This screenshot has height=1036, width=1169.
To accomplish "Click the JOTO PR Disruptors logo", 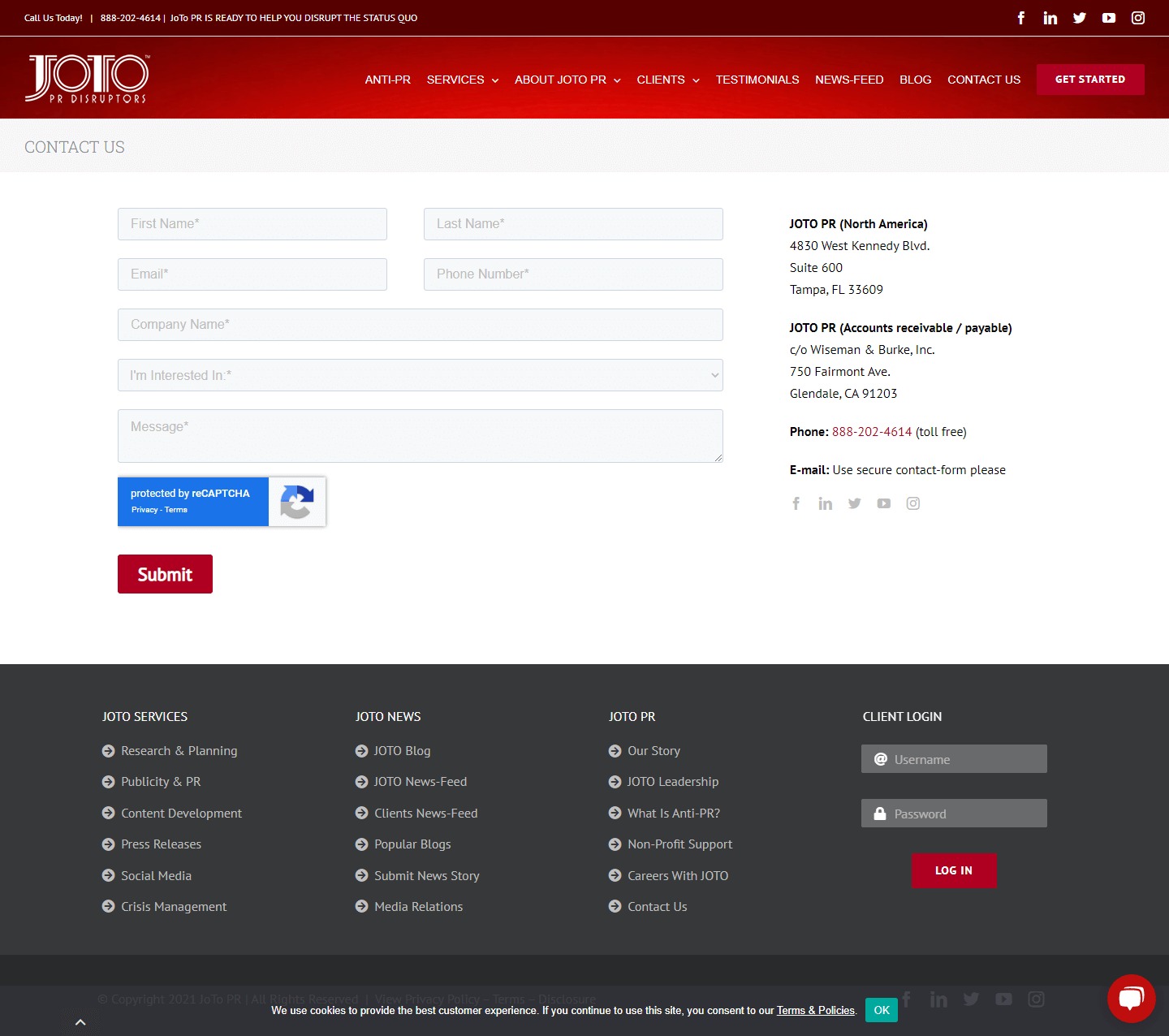I will [x=88, y=79].
